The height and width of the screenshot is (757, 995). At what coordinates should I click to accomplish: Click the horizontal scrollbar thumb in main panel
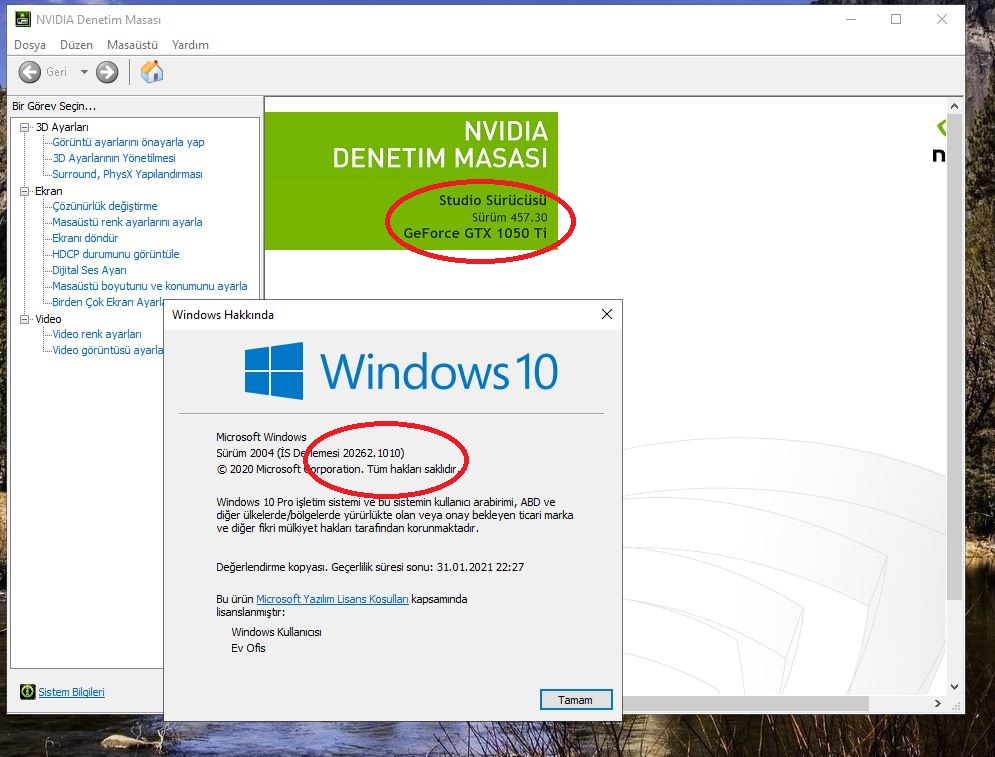tap(745, 703)
